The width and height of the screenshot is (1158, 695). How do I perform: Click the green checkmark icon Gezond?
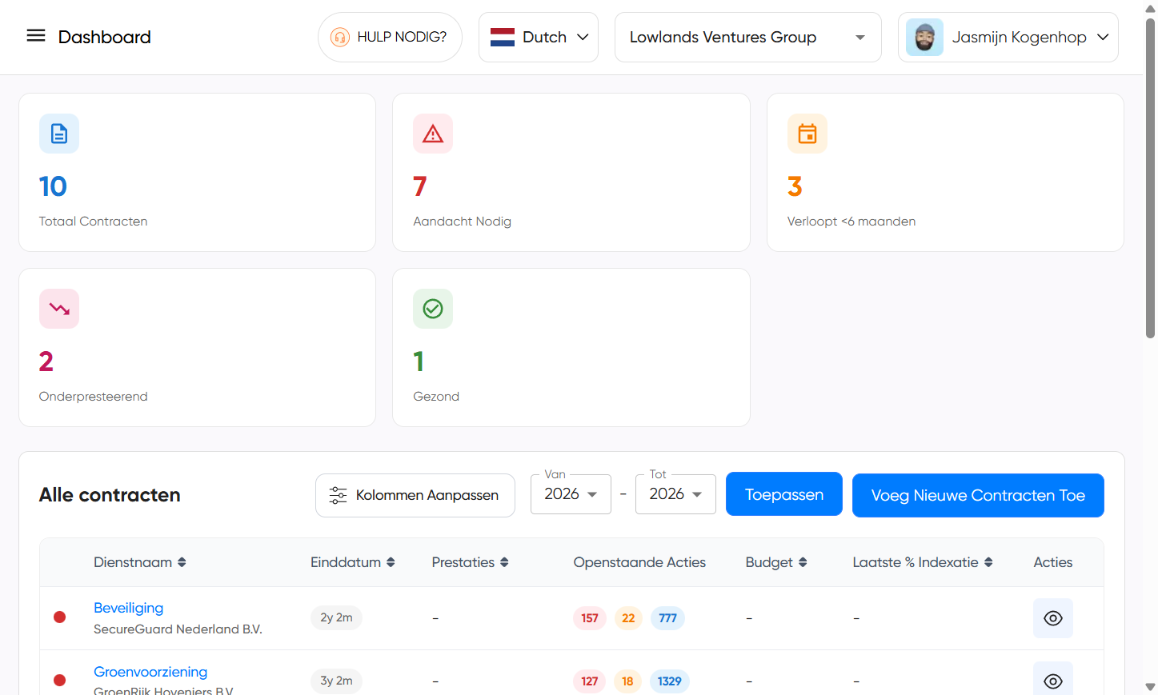point(433,309)
